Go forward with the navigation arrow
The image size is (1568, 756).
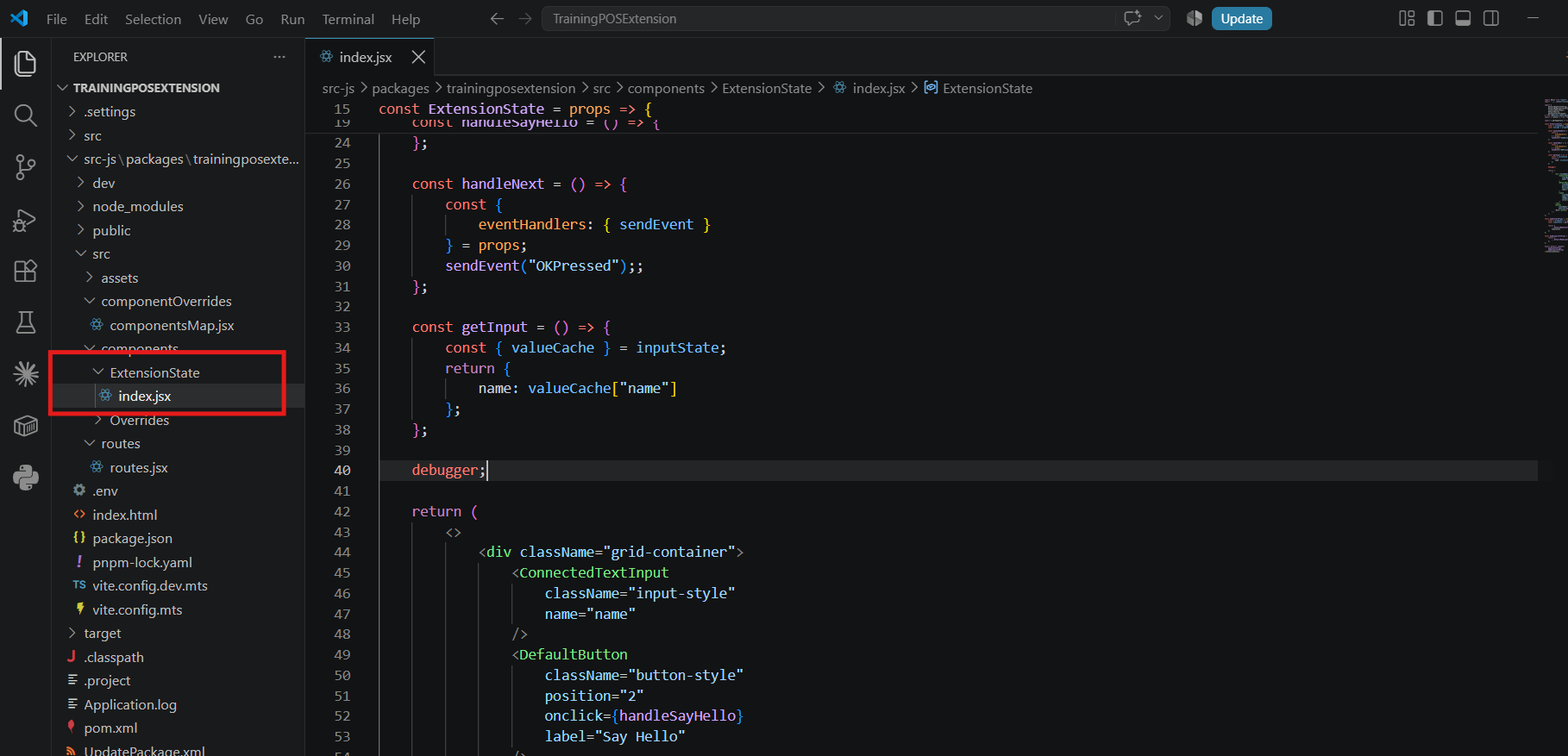[x=525, y=18]
